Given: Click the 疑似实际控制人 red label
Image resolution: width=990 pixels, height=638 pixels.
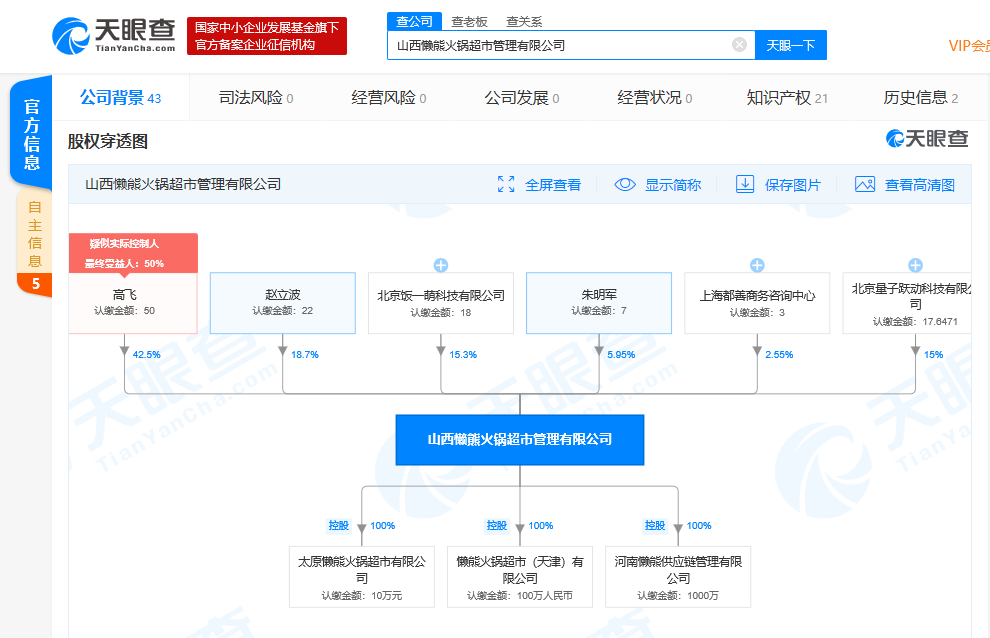Looking at the screenshot, I should click(124, 244).
